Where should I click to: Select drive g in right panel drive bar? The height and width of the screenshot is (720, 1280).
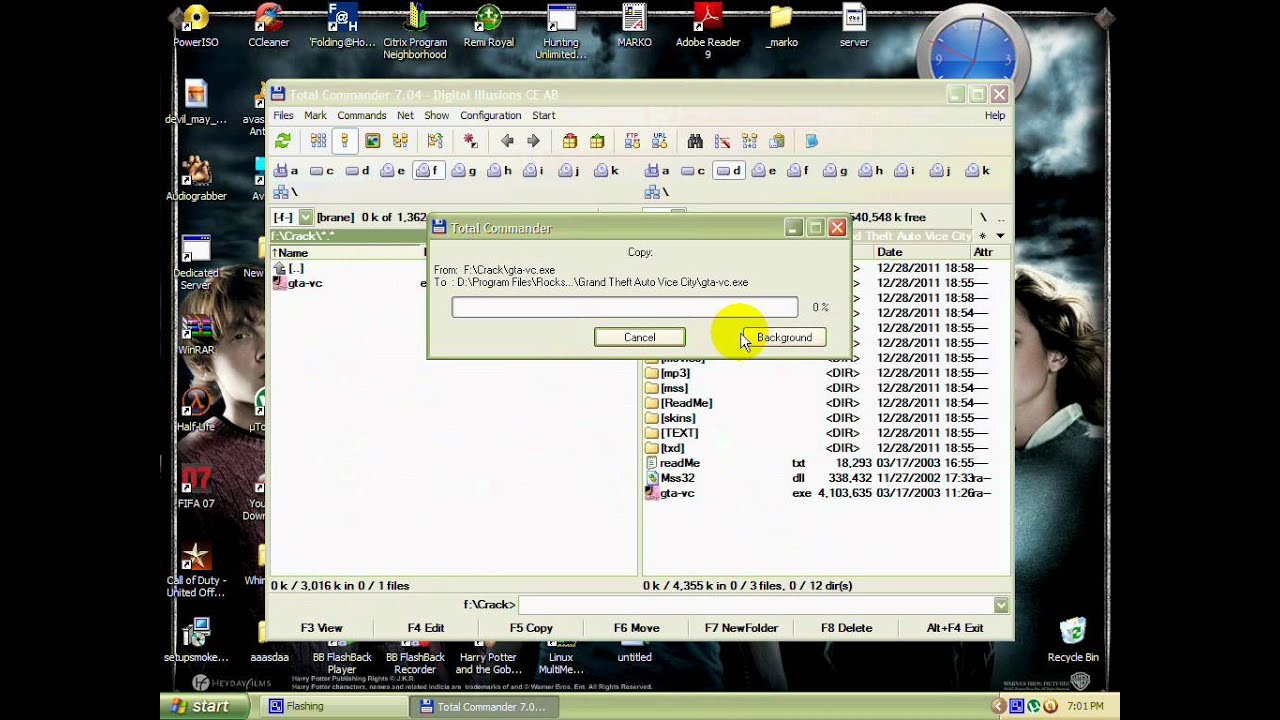[x=836, y=171]
